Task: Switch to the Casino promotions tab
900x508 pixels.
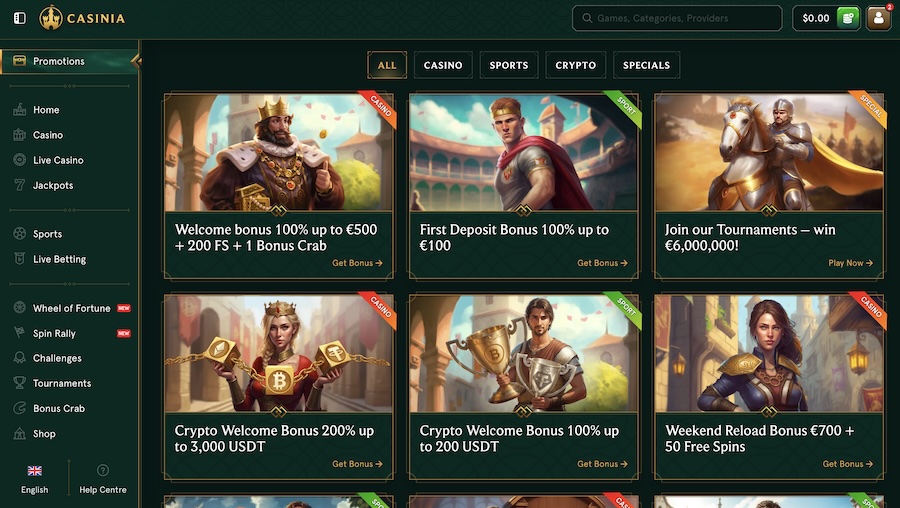Action: pos(443,65)
